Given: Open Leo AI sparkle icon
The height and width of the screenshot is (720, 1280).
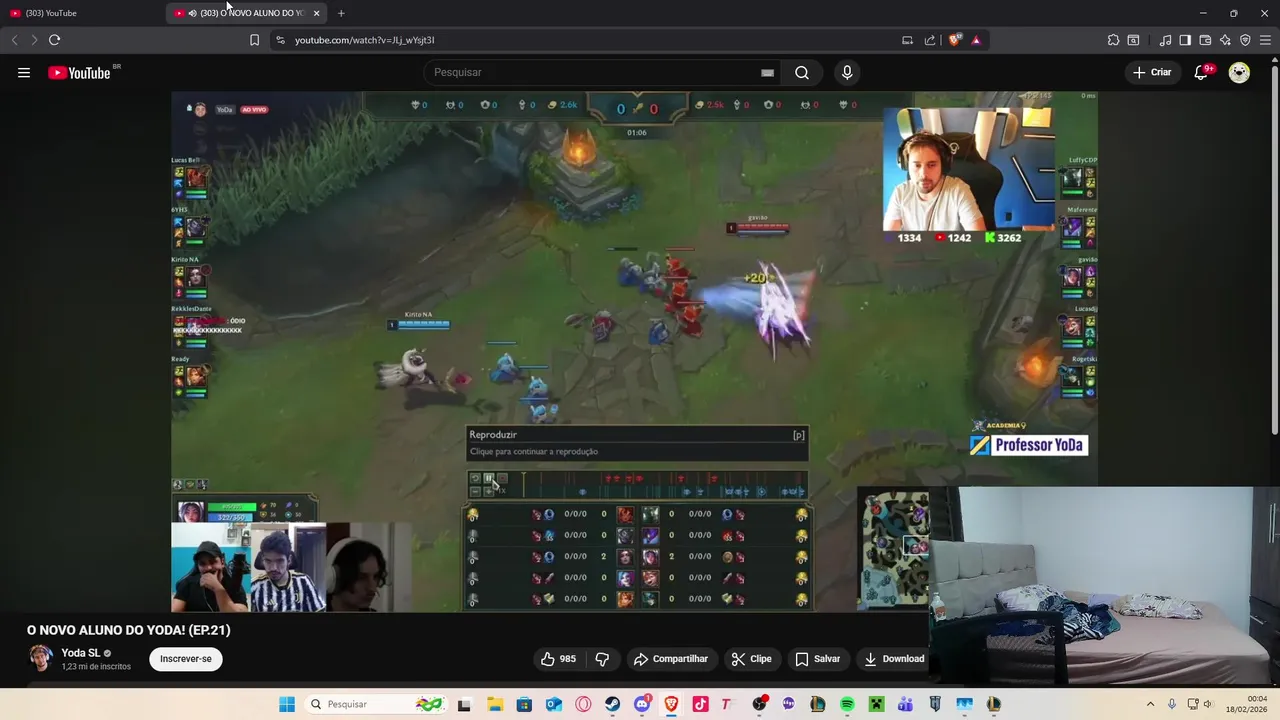Looking at the screenshot, I should (1225, 40).
